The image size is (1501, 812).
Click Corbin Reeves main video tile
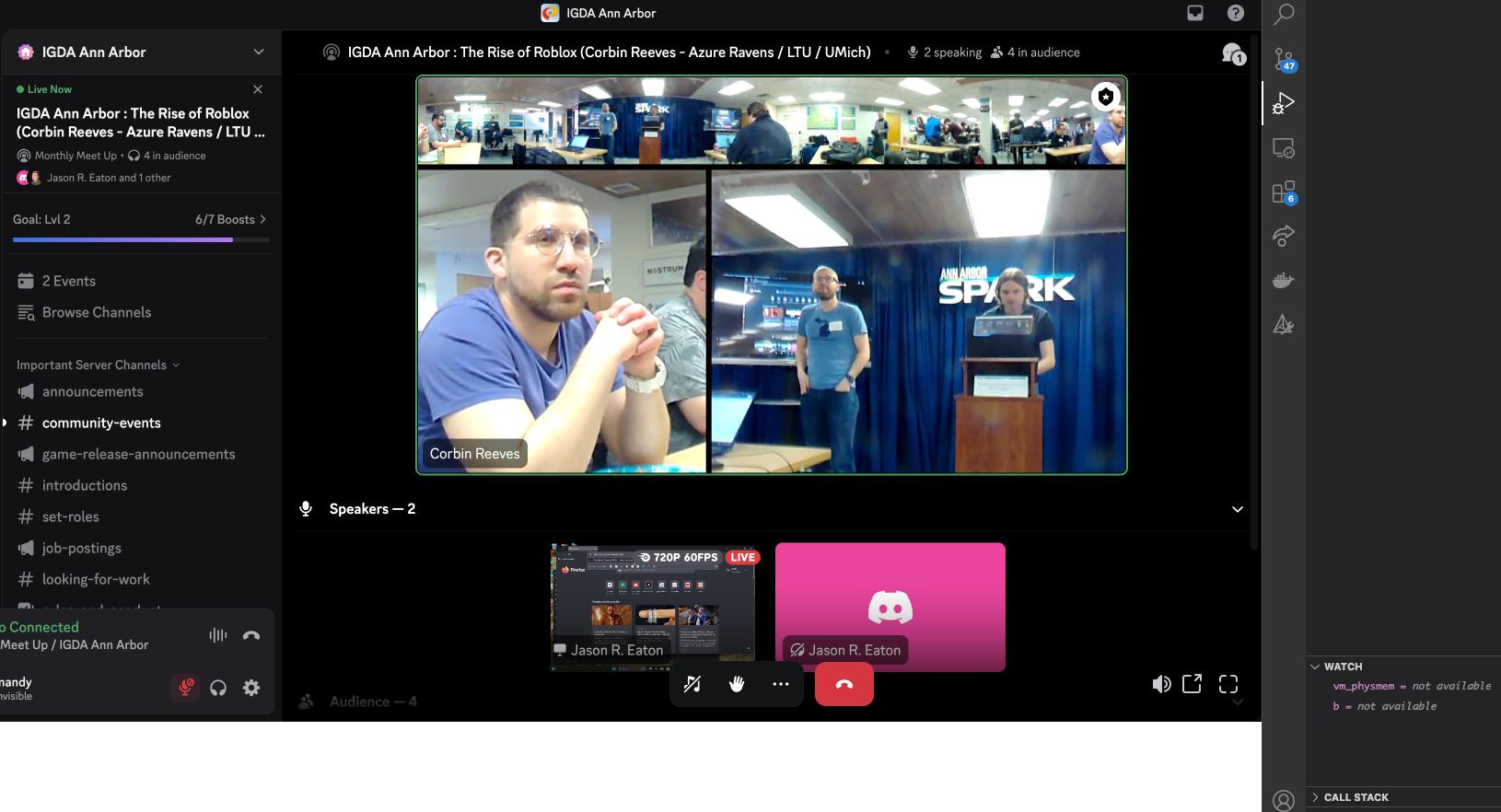tap(772, 275)
